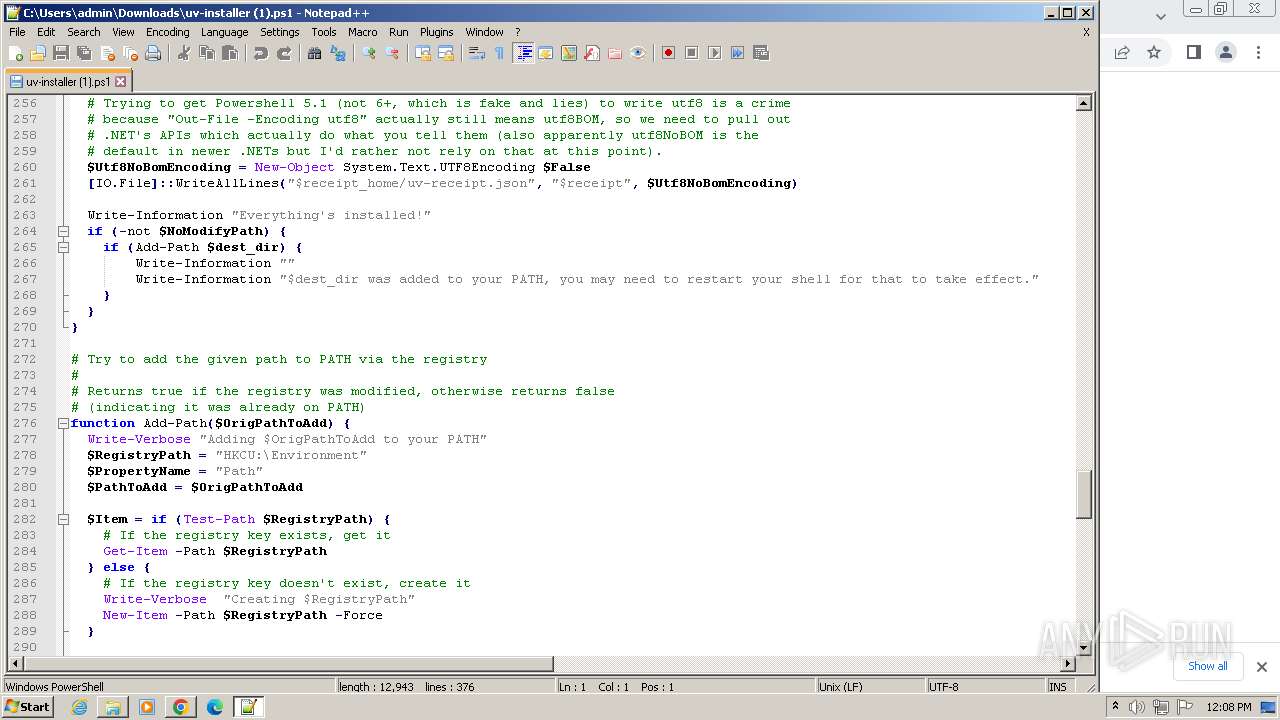
Task: Create a new file with toolbar icon
Action: click(x=16, y=53)
